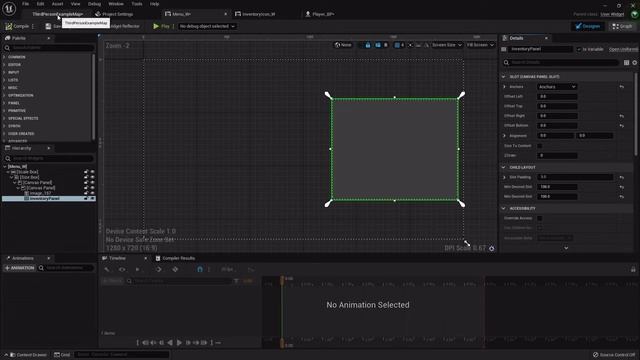Lock the Scale Box widget

(86, 172)
